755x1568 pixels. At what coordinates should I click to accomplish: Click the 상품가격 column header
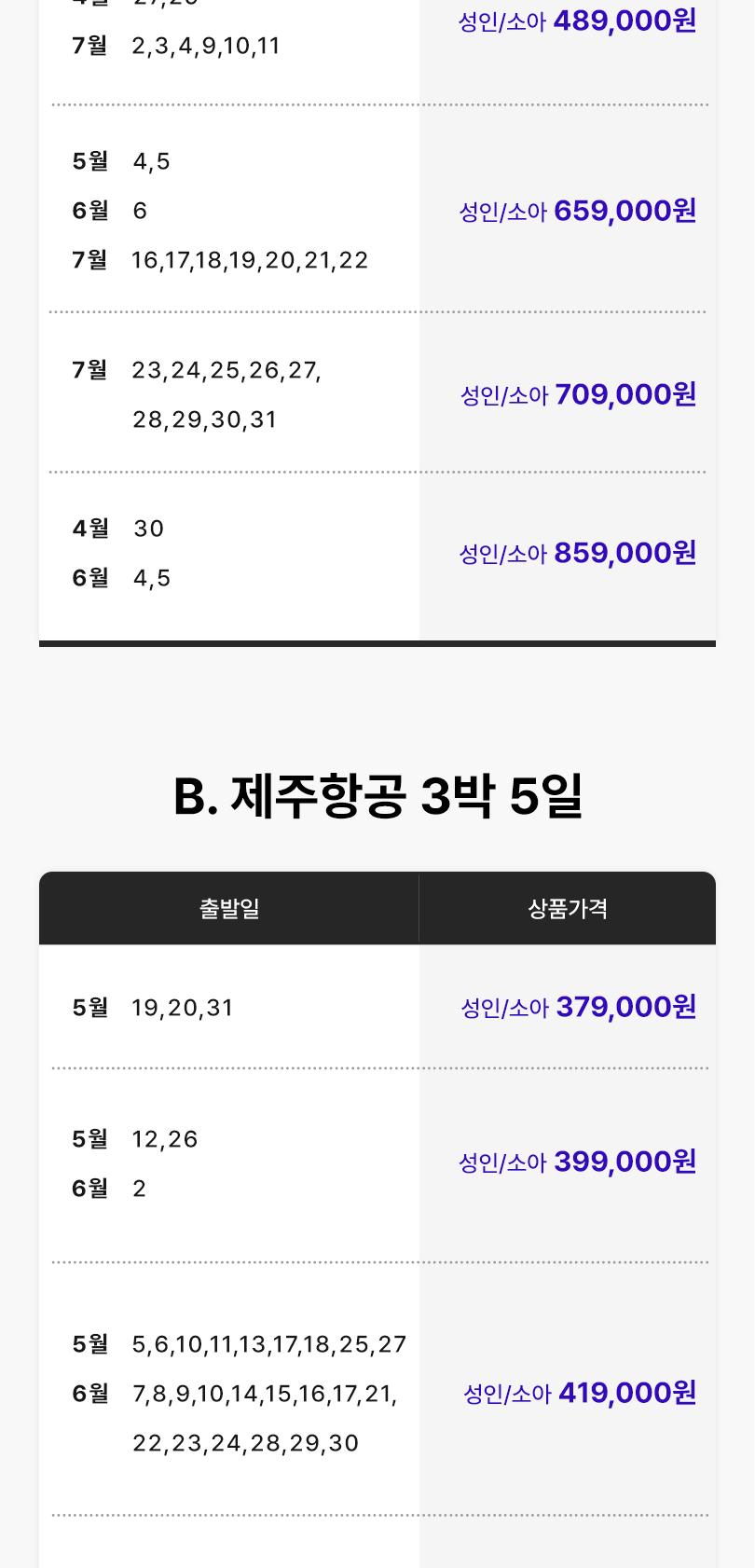[x=568, y=908]
